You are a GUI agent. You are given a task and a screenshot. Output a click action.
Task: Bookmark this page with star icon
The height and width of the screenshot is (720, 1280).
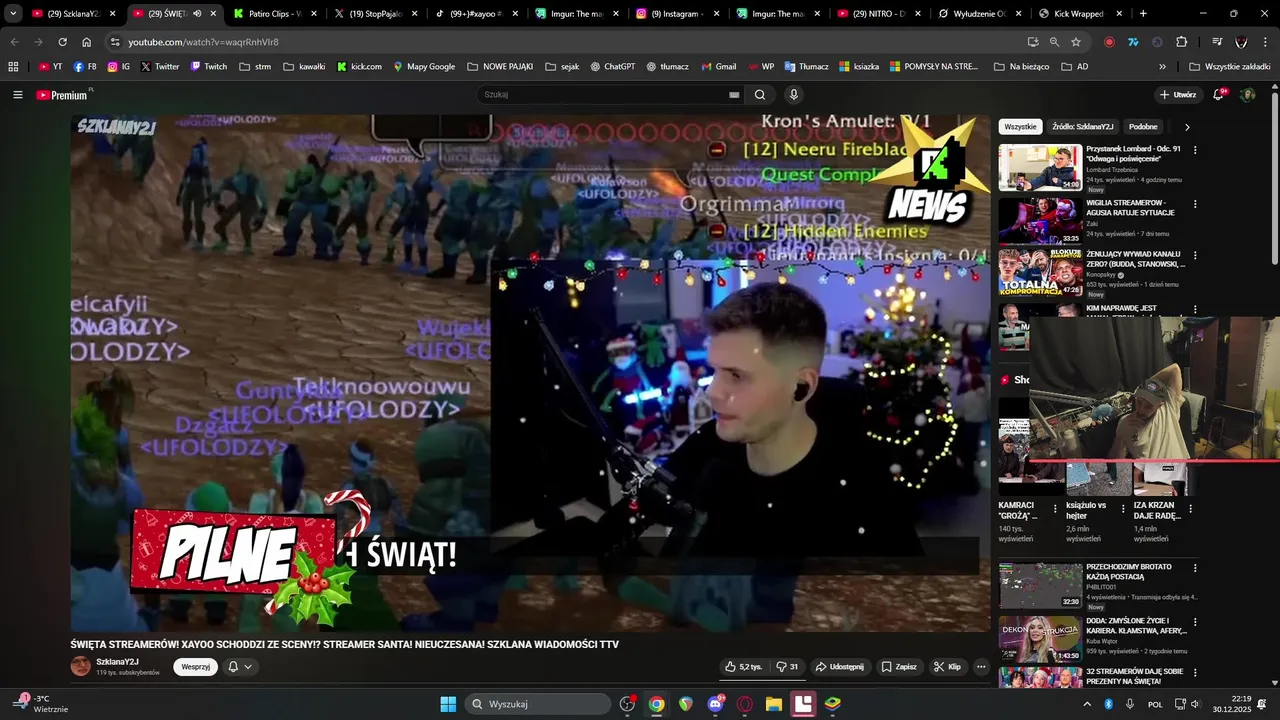tap(1076, 42)
